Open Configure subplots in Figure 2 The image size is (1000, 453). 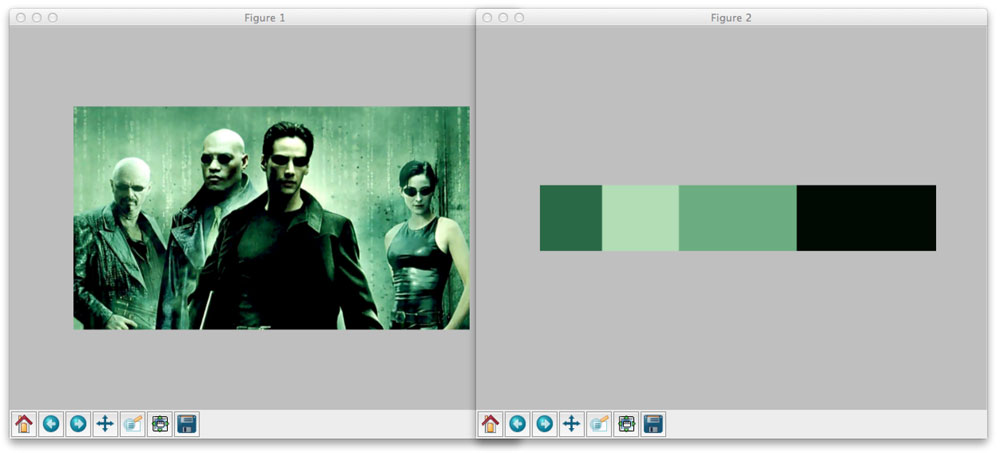626,424
